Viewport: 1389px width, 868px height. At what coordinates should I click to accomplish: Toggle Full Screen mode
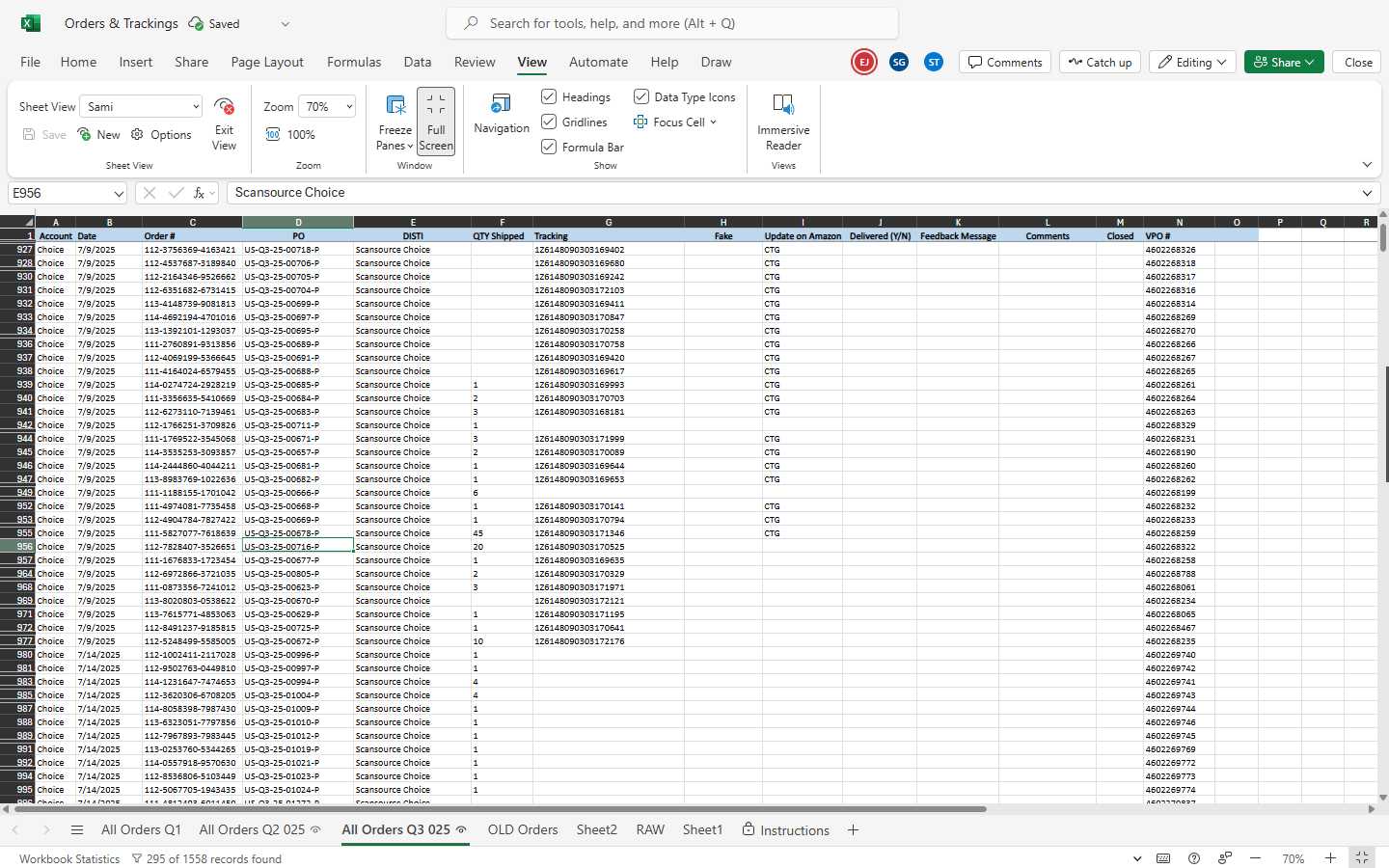pyautogui.click(x=436, y=122)
